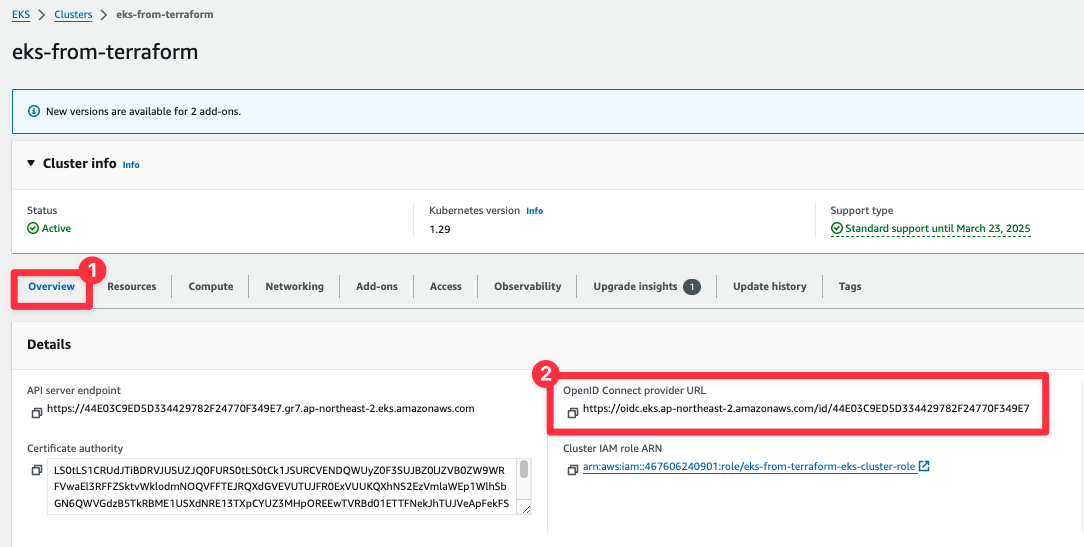Copy the Certificate authority value
The width and height of the screenshot is (1084, 547).
point(36,470)
